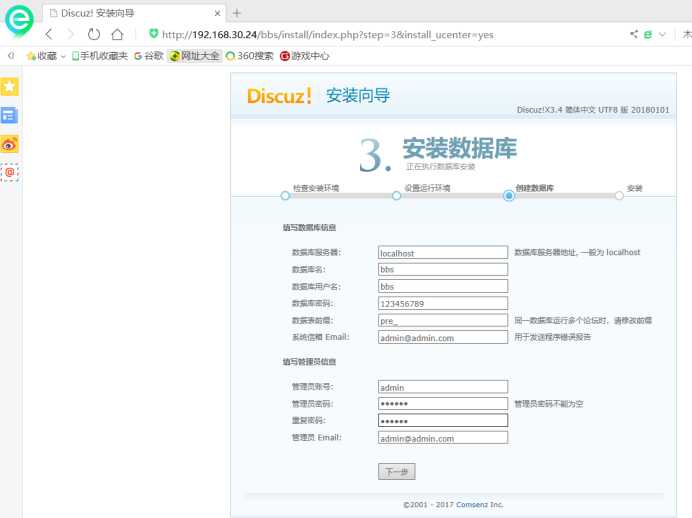692x518 pixels.
Task: Focus the database server field with localhost
Action: click(x=443, y=253)
